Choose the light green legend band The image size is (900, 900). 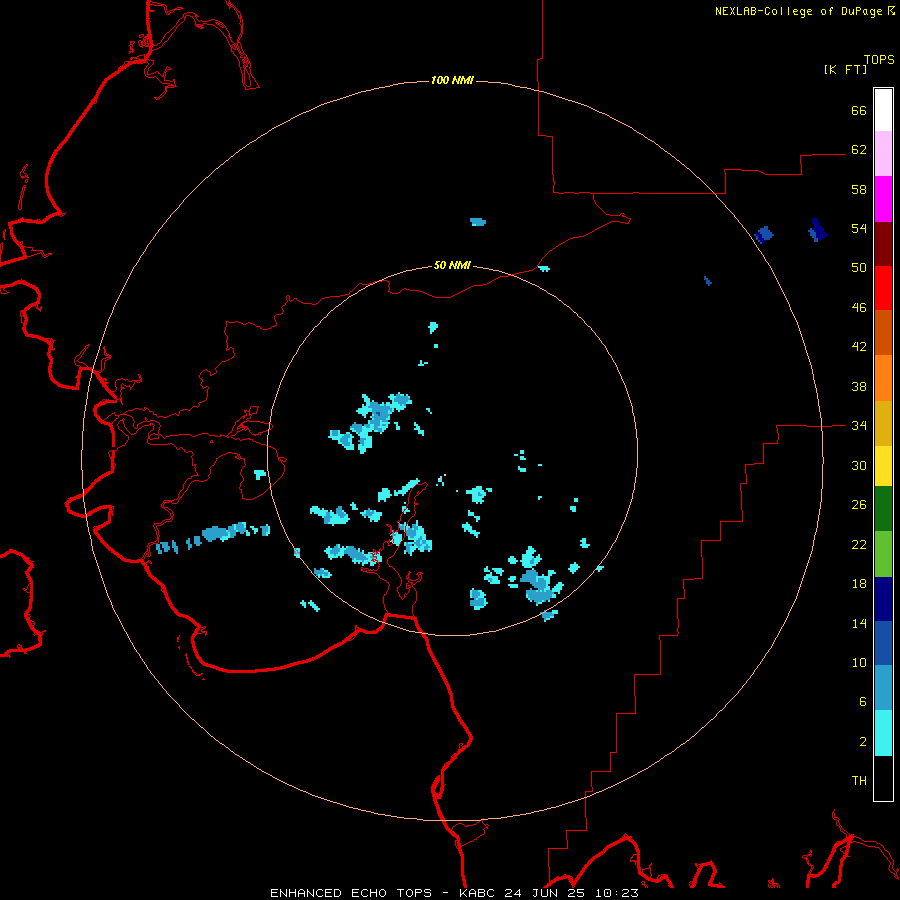click(883, 554)
